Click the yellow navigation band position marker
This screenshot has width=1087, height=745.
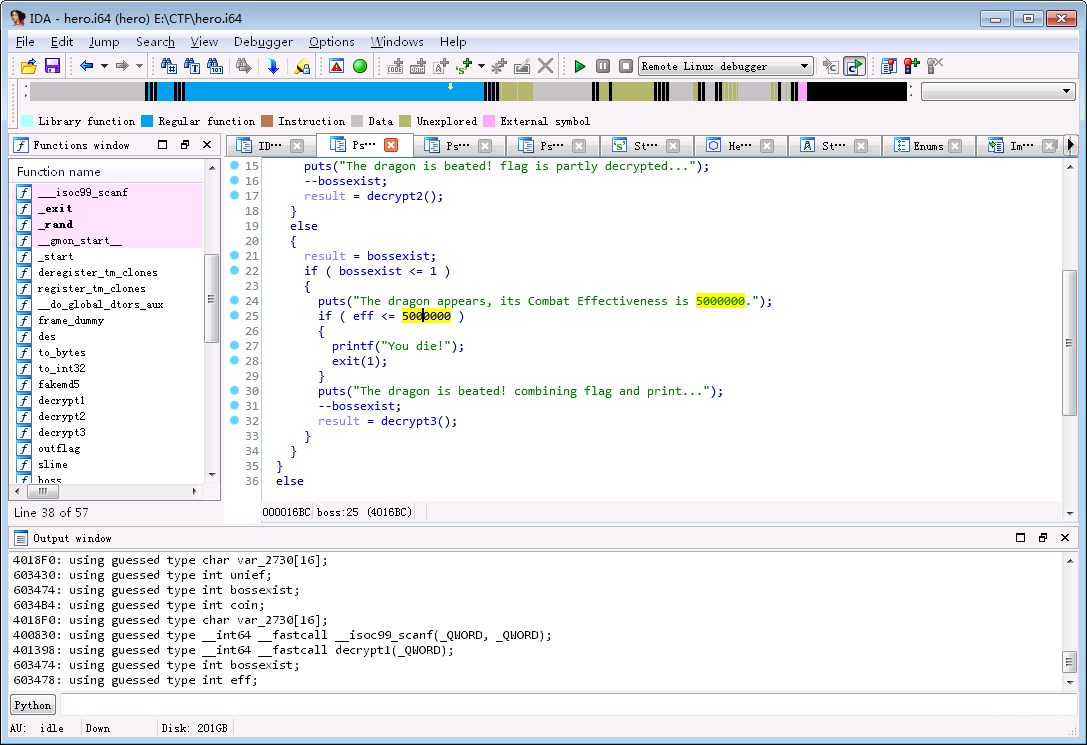[x=451, y=87]
